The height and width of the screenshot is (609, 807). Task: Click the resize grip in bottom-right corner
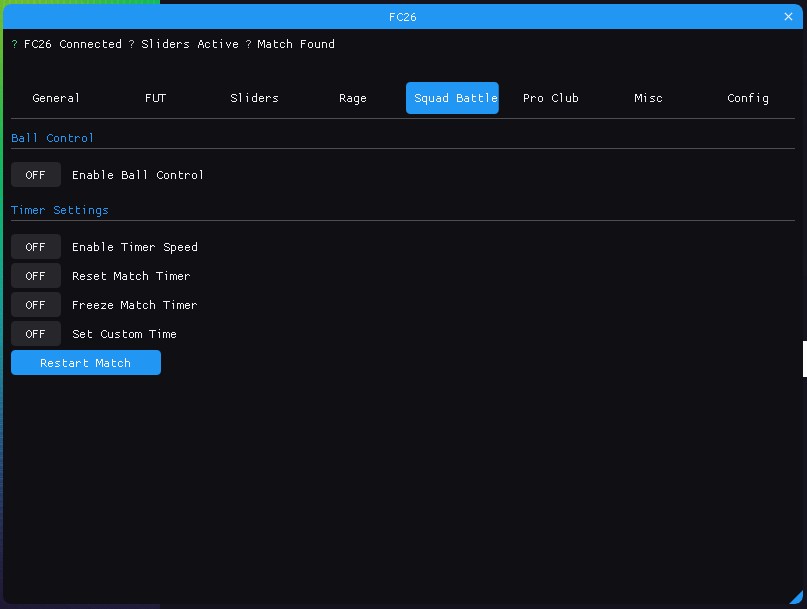tap(796, 597)
